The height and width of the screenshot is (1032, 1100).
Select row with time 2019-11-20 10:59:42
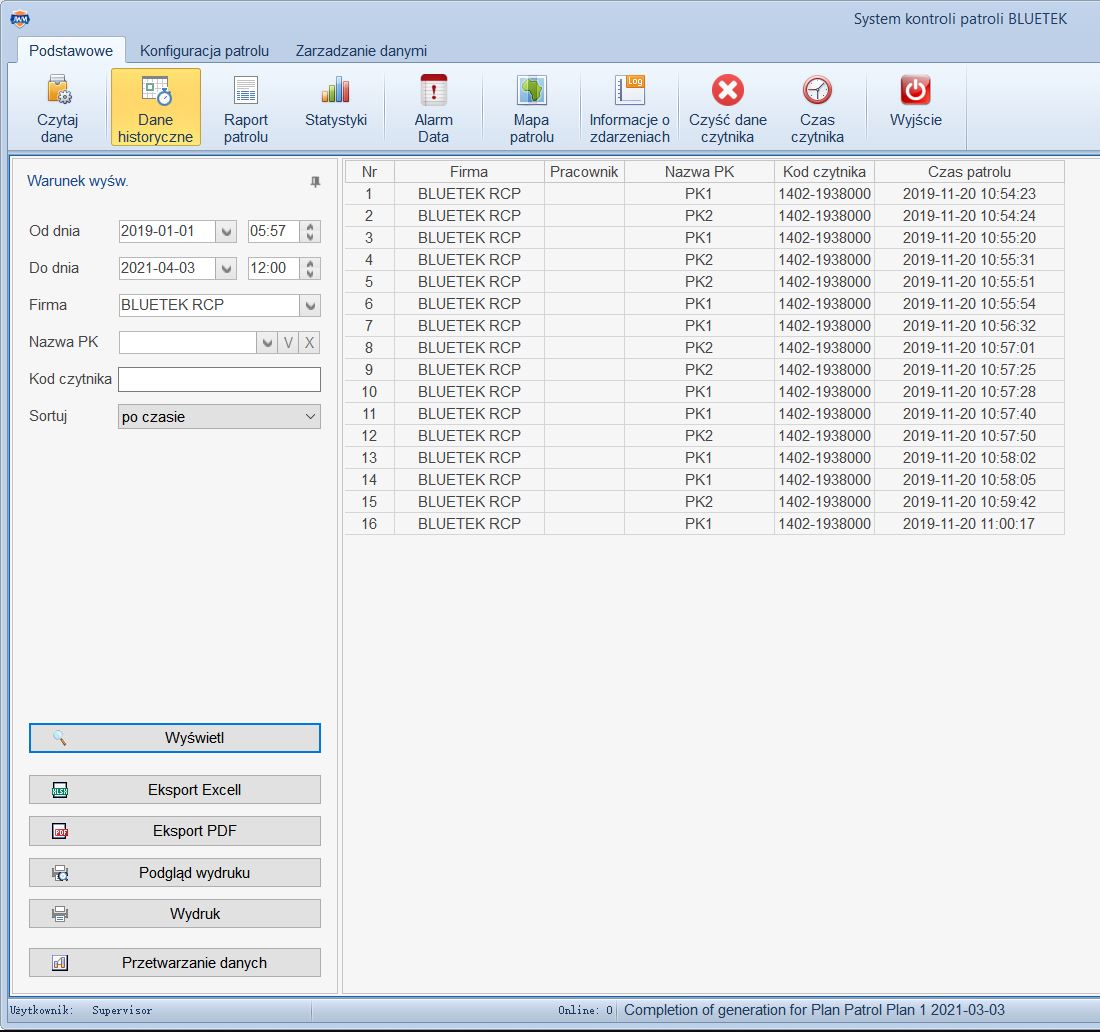704,502
